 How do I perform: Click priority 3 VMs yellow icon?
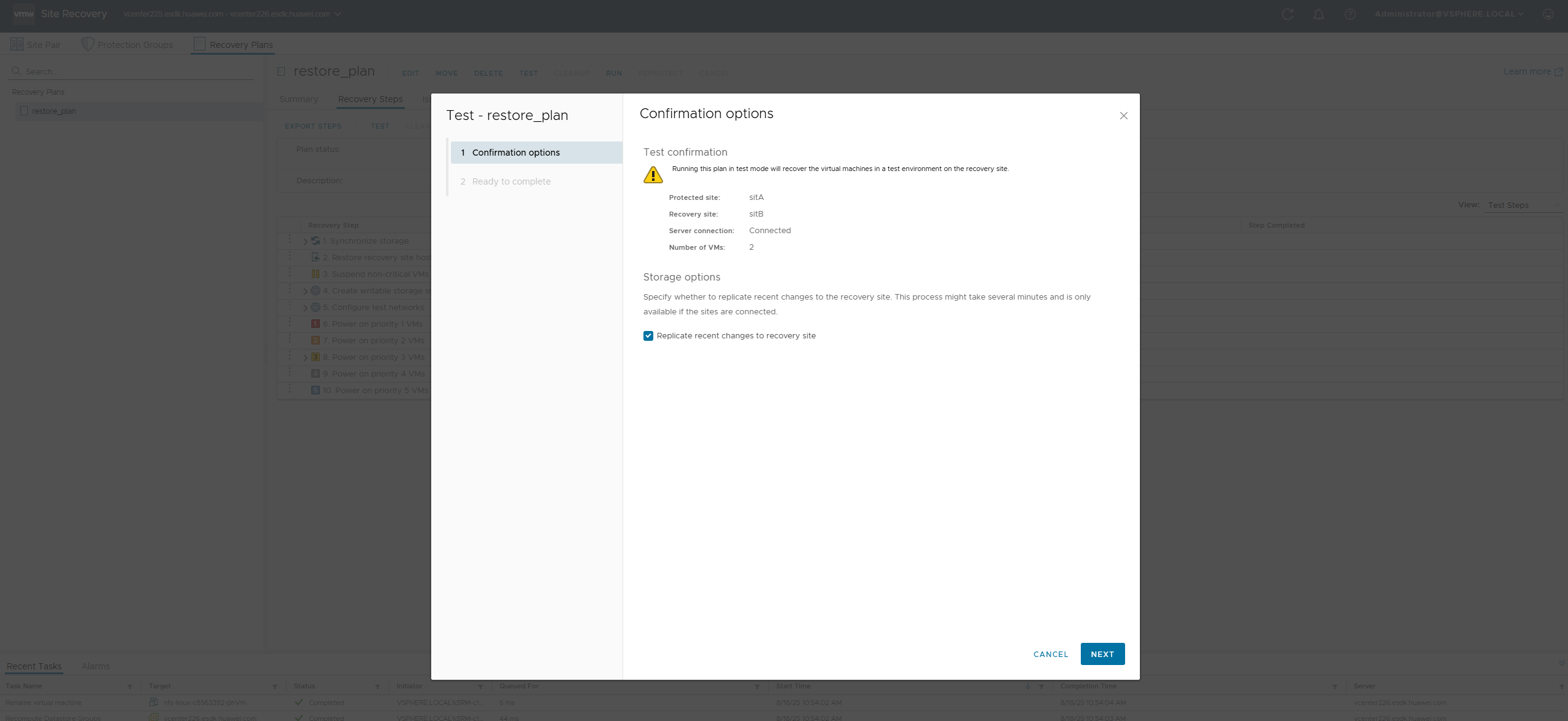point(316,357)
